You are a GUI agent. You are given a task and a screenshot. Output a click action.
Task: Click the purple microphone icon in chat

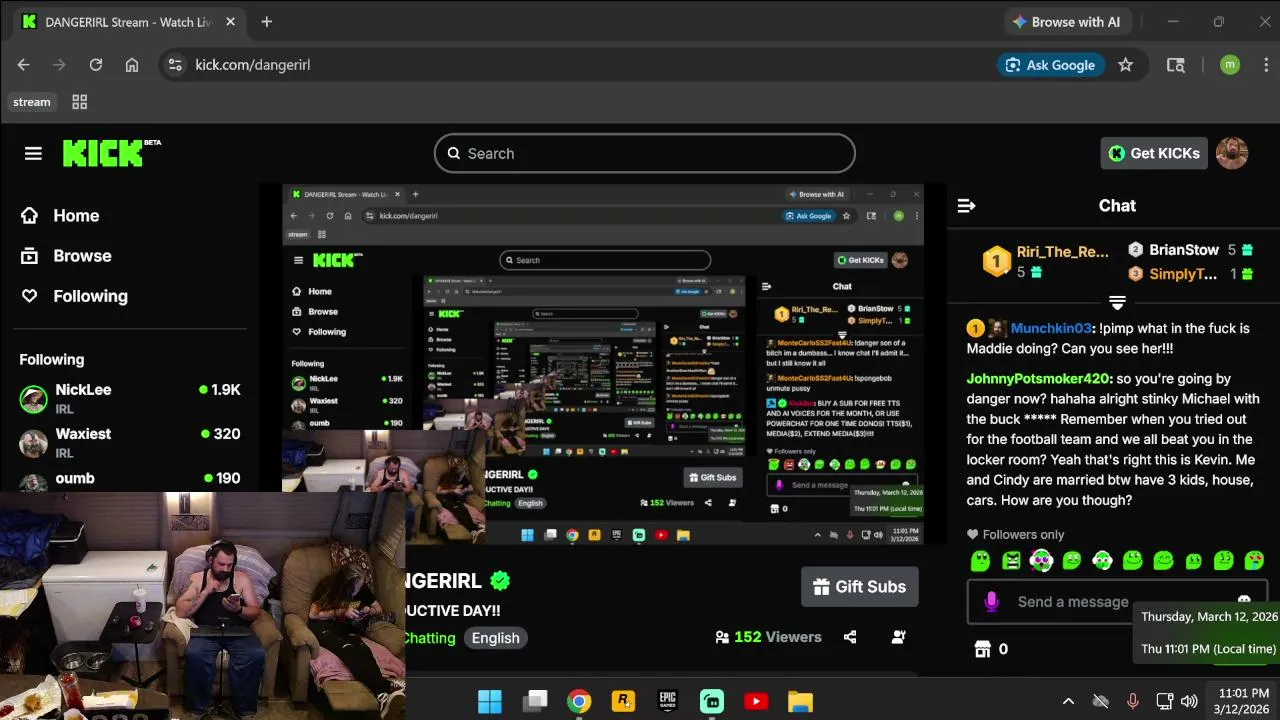(991, 602)
